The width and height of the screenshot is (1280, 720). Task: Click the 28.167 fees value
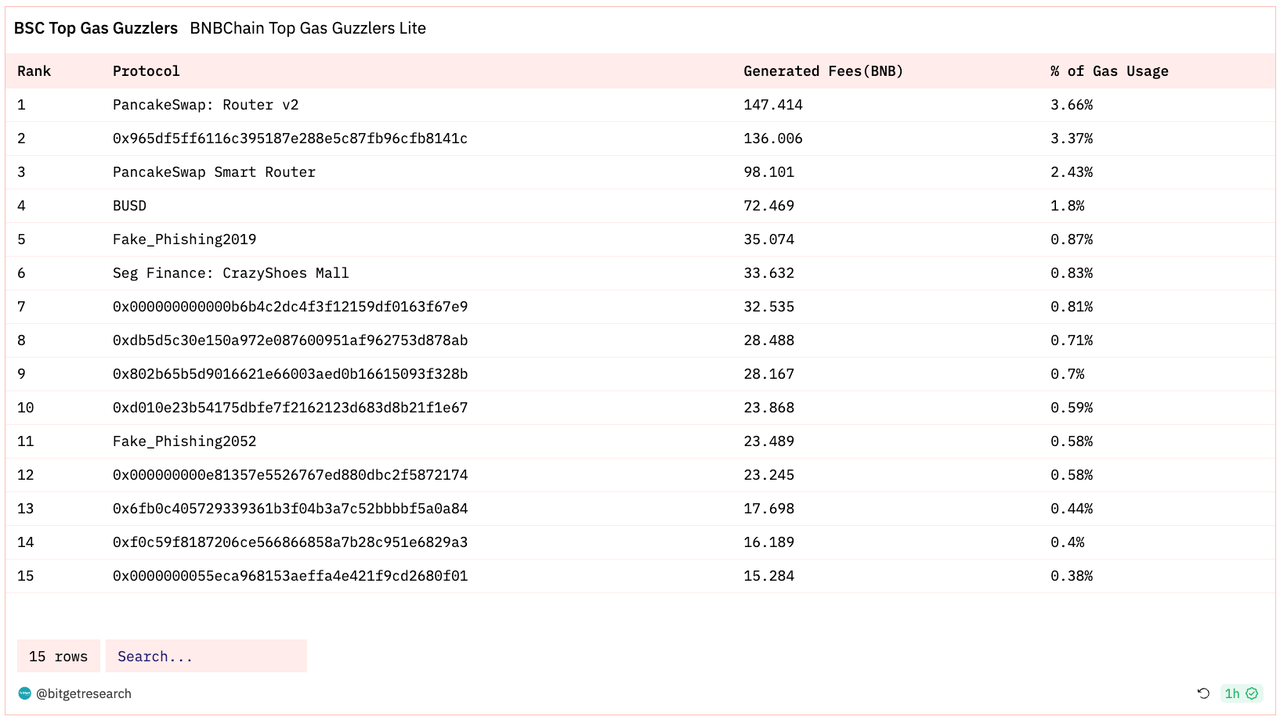click(769, 374)
